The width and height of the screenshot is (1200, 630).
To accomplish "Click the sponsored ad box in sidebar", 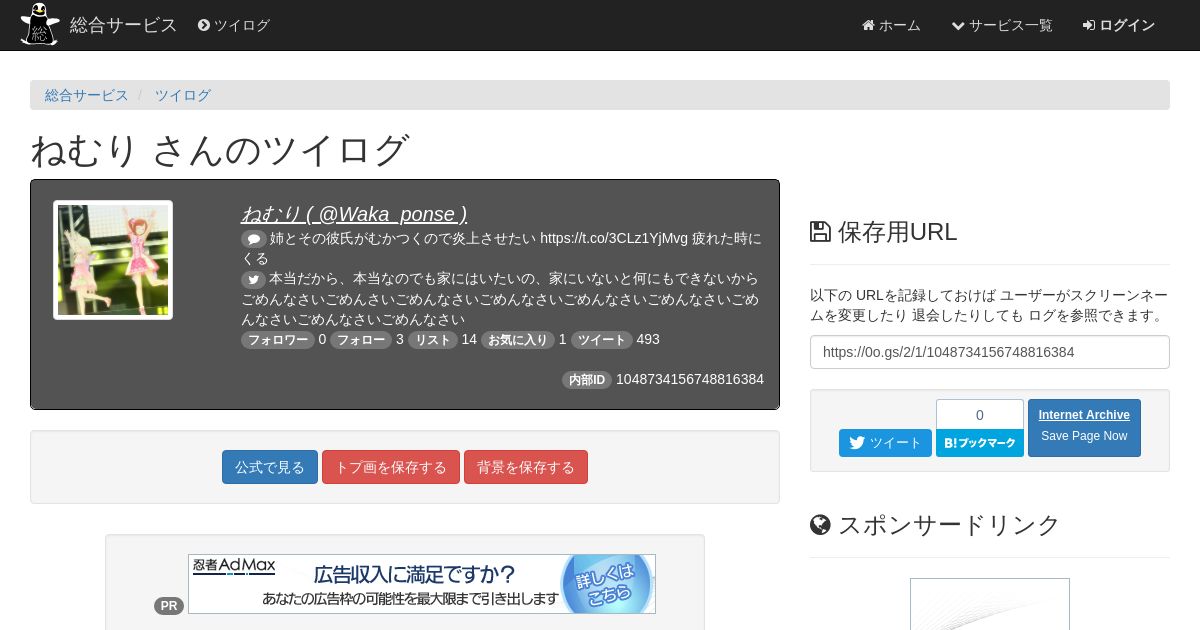I will click(x=990, y=604).
